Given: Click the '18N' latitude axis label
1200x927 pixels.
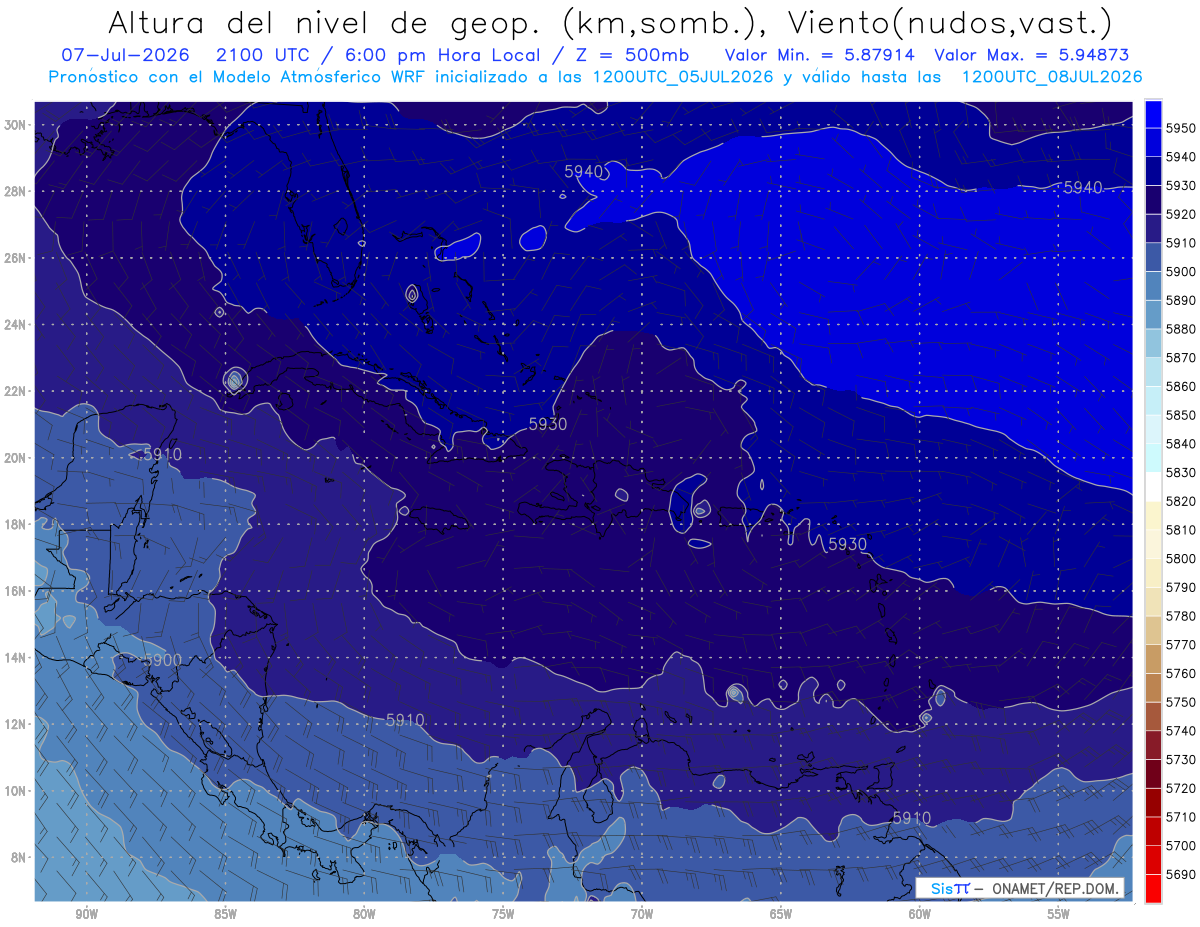Looking at the screenshot, I should [x=17, y=525].
